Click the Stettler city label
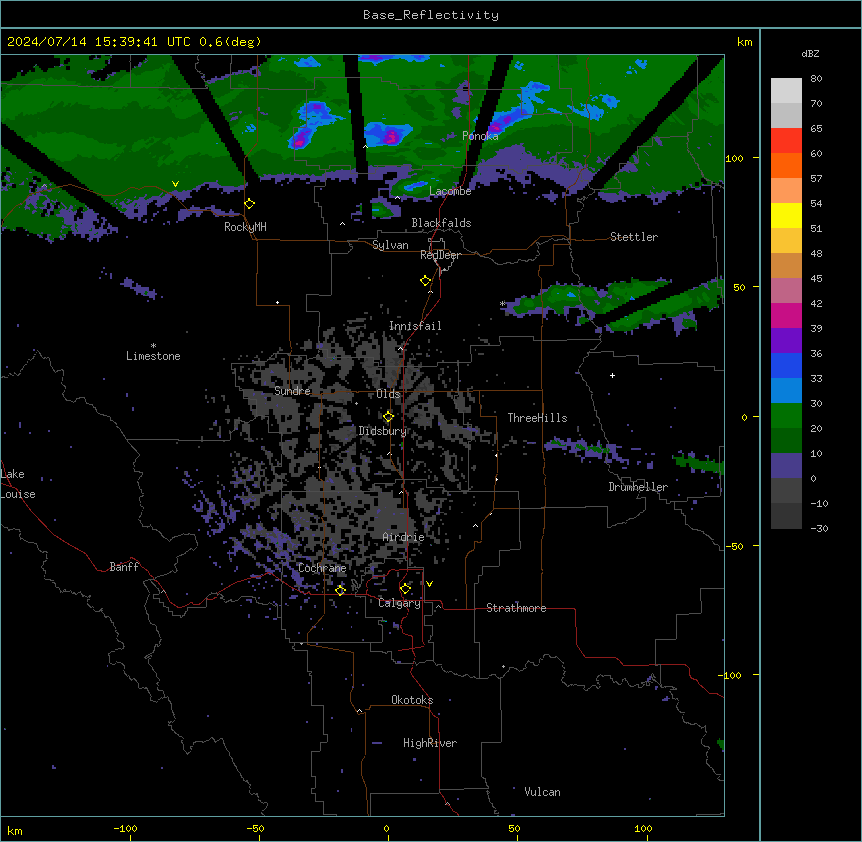 (x=634, y=237)
